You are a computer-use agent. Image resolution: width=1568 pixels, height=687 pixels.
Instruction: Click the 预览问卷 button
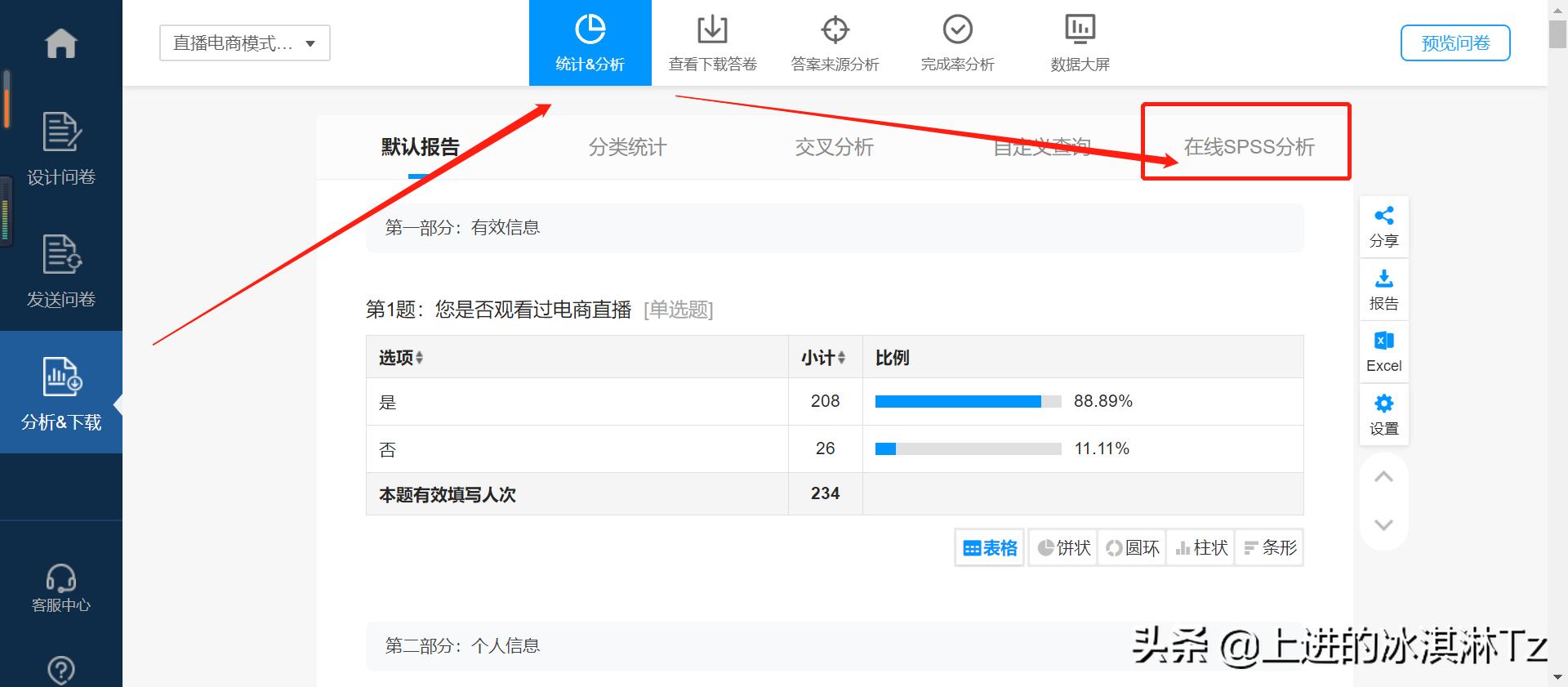tap(1455, 42)
